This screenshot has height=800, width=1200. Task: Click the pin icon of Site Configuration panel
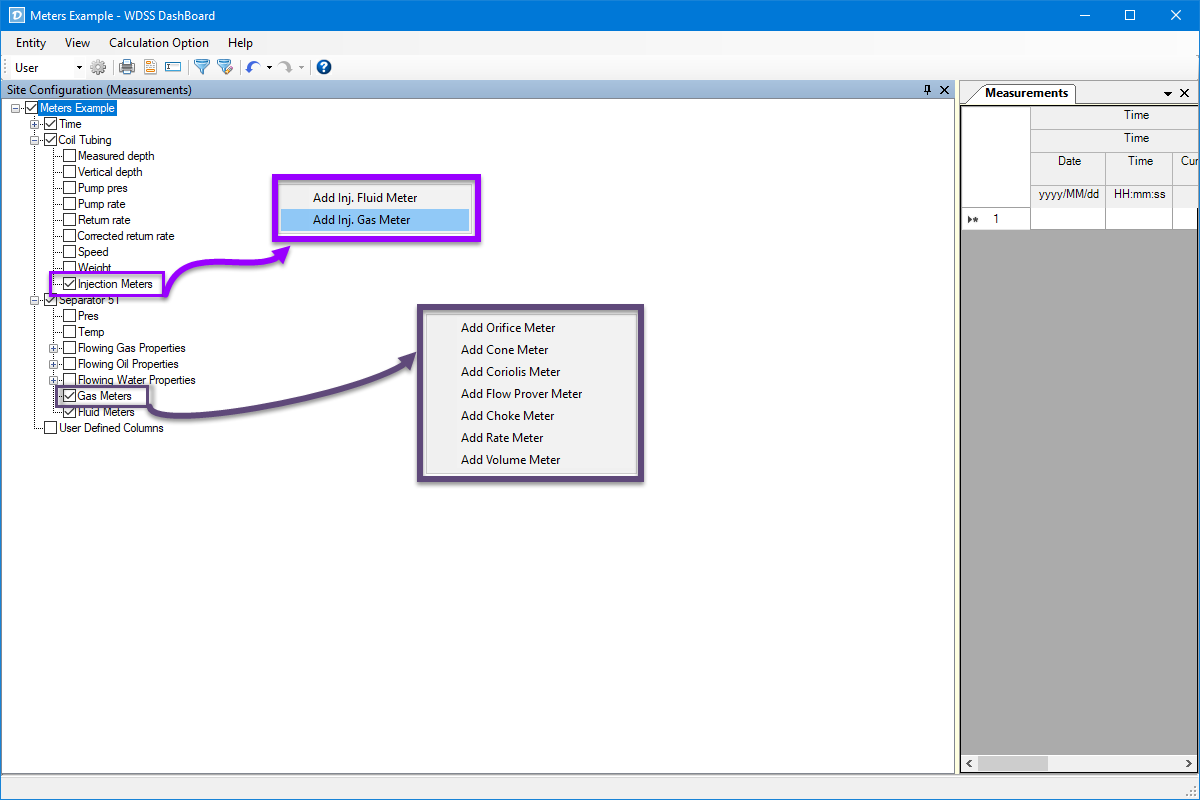click(927, 90)
